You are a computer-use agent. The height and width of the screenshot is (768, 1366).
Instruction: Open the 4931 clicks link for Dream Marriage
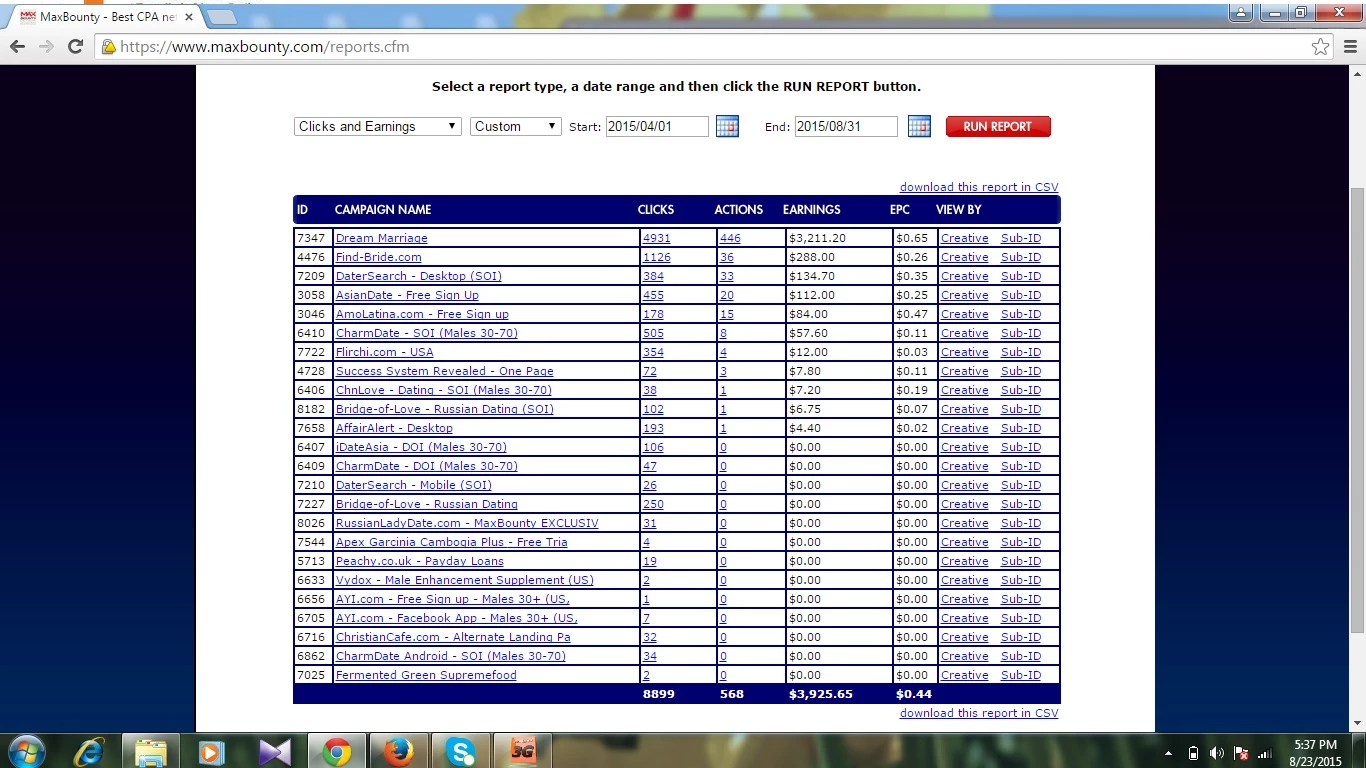tap(657, 238)
